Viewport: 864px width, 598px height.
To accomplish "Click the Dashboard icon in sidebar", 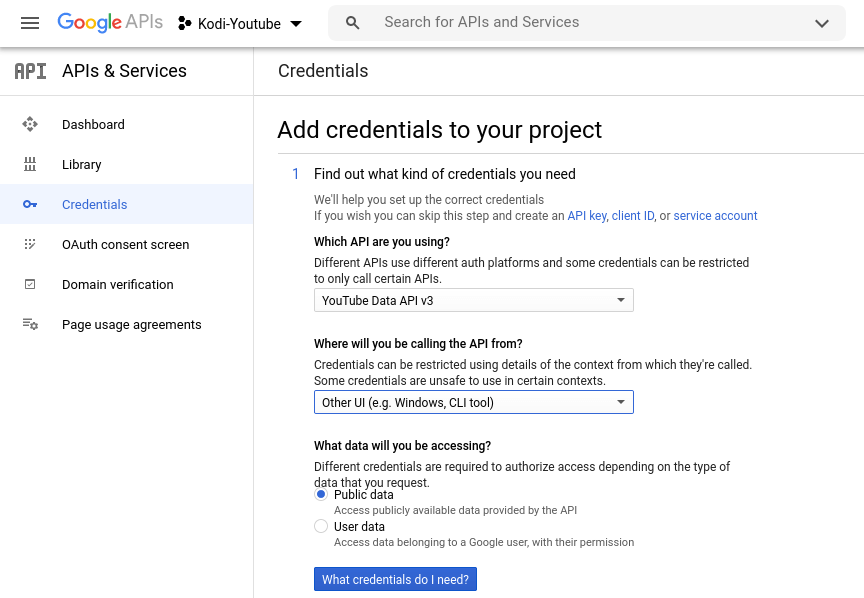I will (30, 125).
